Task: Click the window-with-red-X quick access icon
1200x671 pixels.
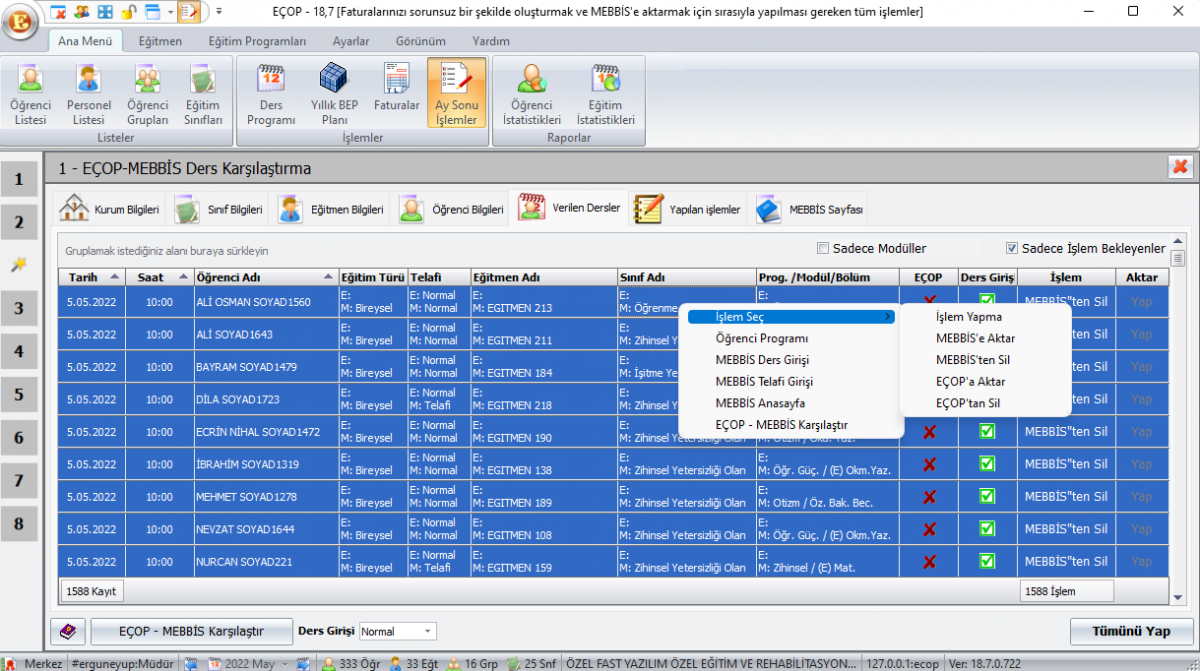Action: [x=59, y=12]
